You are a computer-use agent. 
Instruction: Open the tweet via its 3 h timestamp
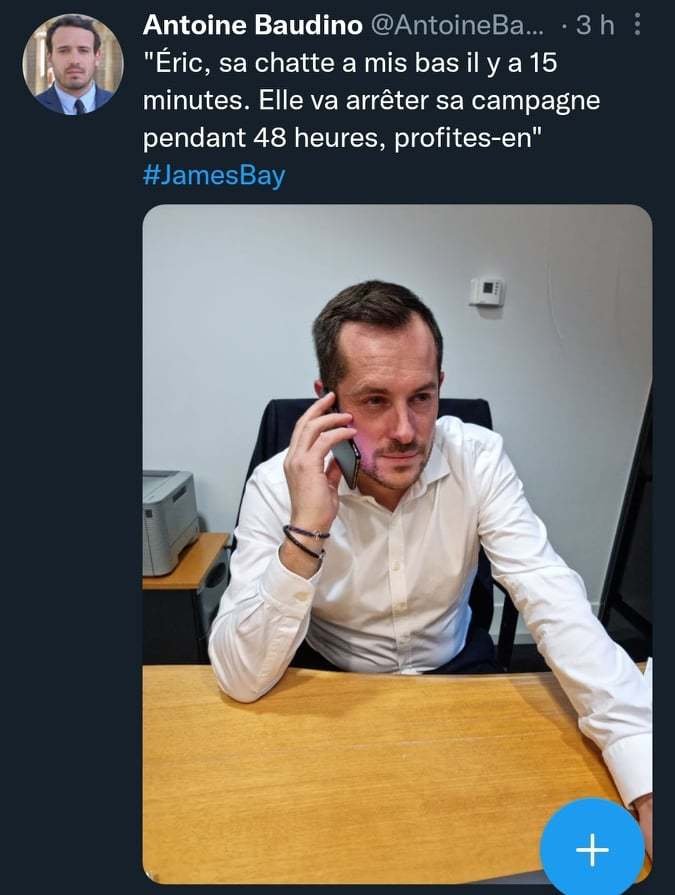(595, 25)
